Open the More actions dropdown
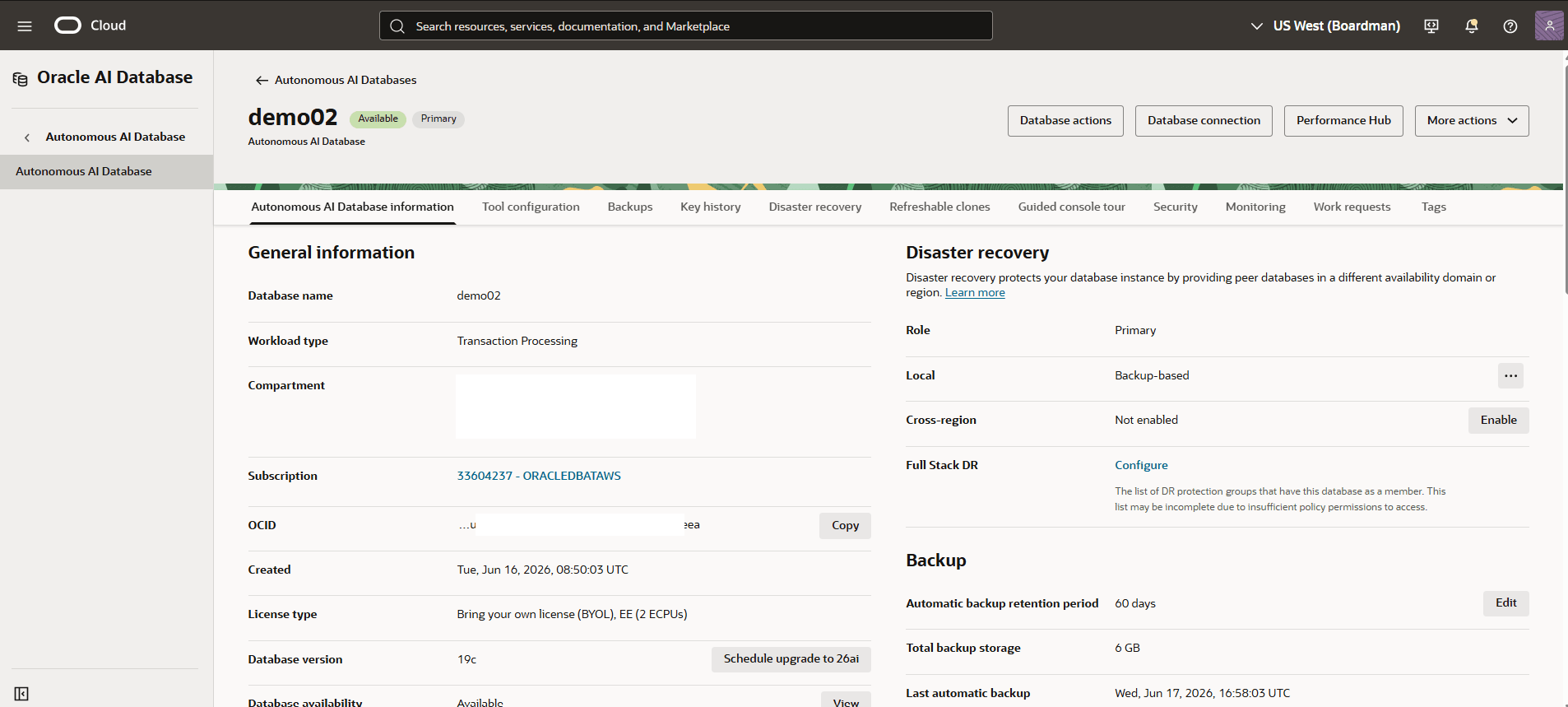 (x=1472, y=121)
